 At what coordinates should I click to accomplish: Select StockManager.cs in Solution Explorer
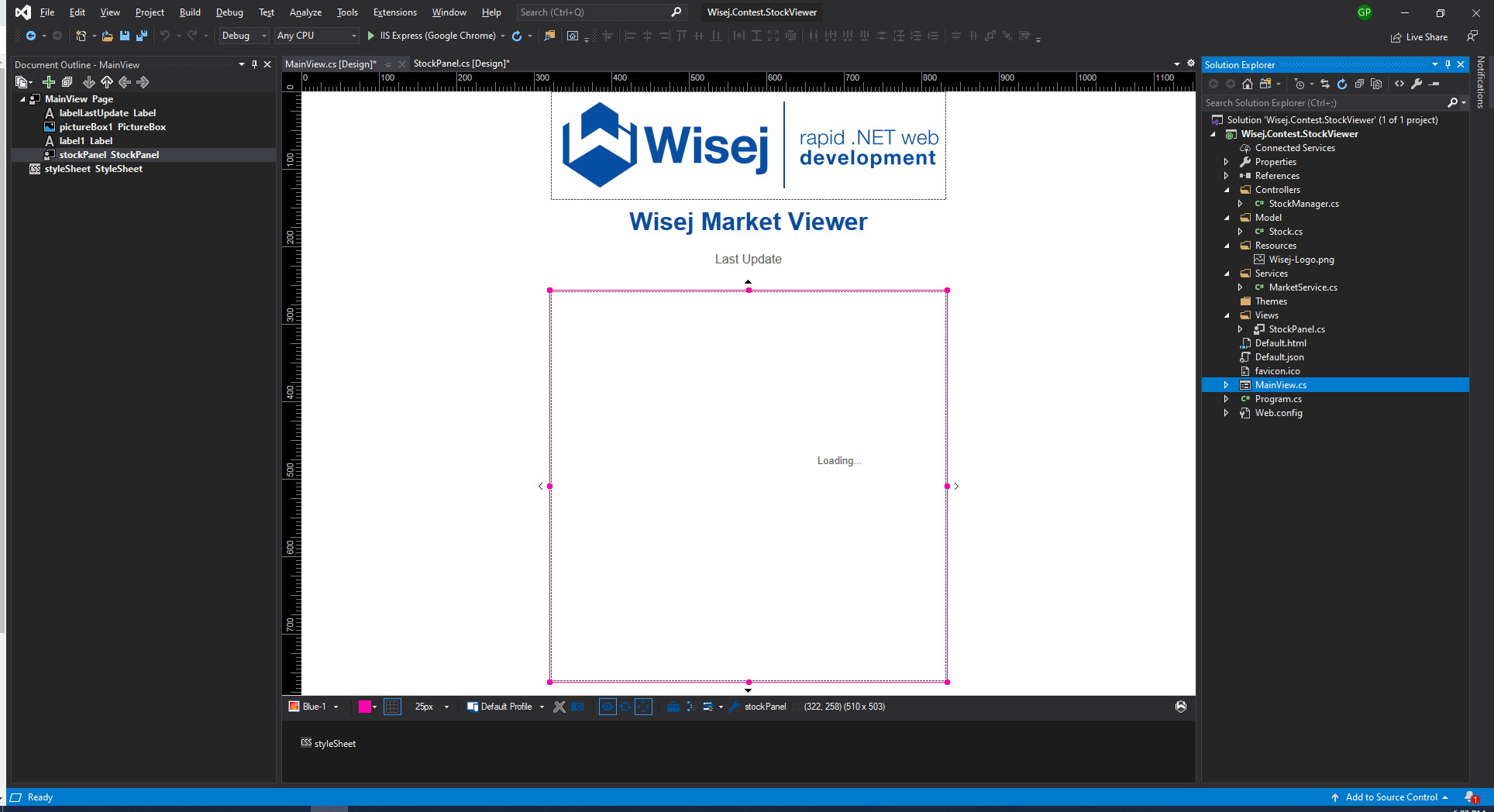[x=1303, y=204]
